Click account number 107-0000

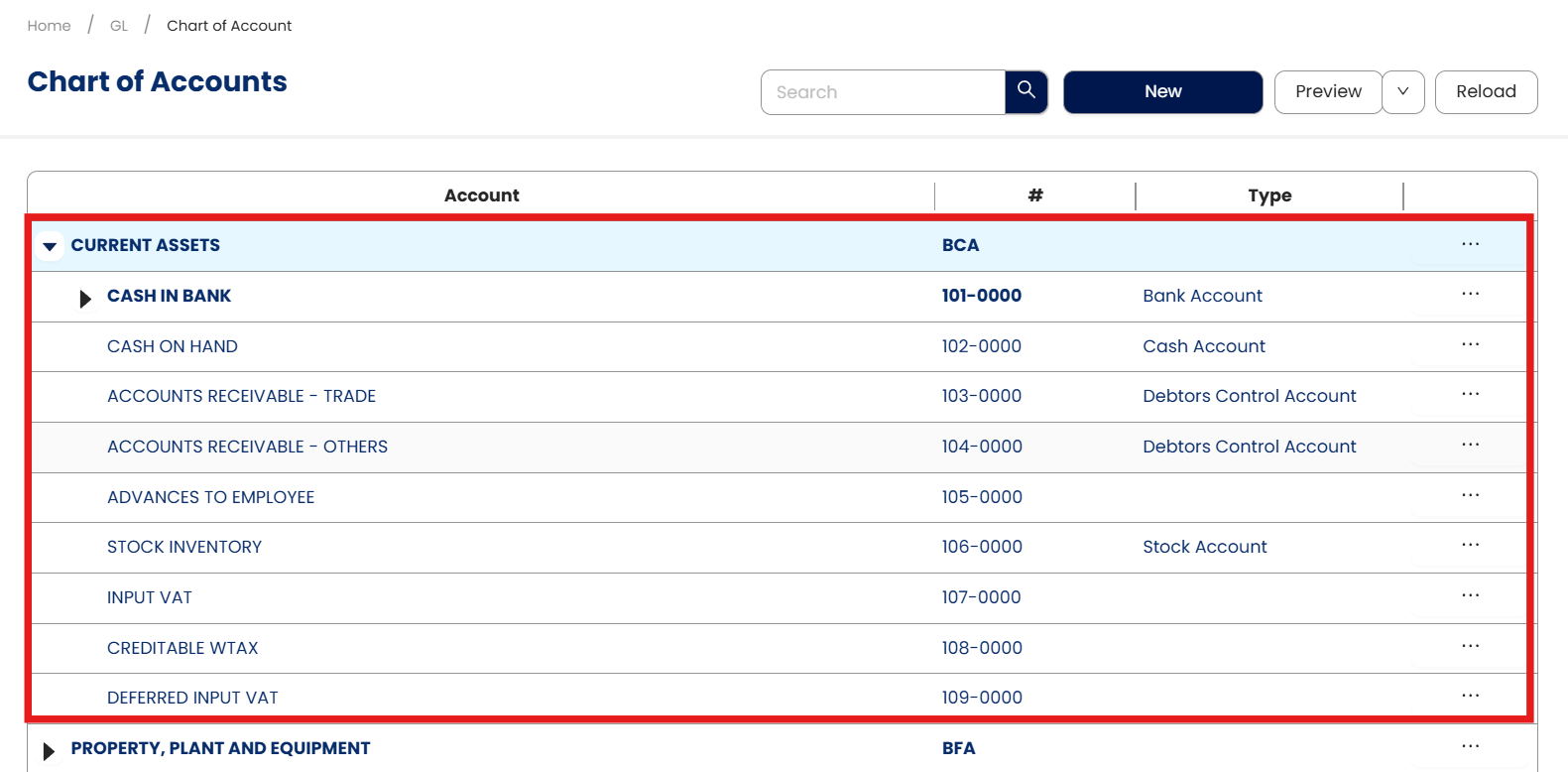tap(982, 597)
